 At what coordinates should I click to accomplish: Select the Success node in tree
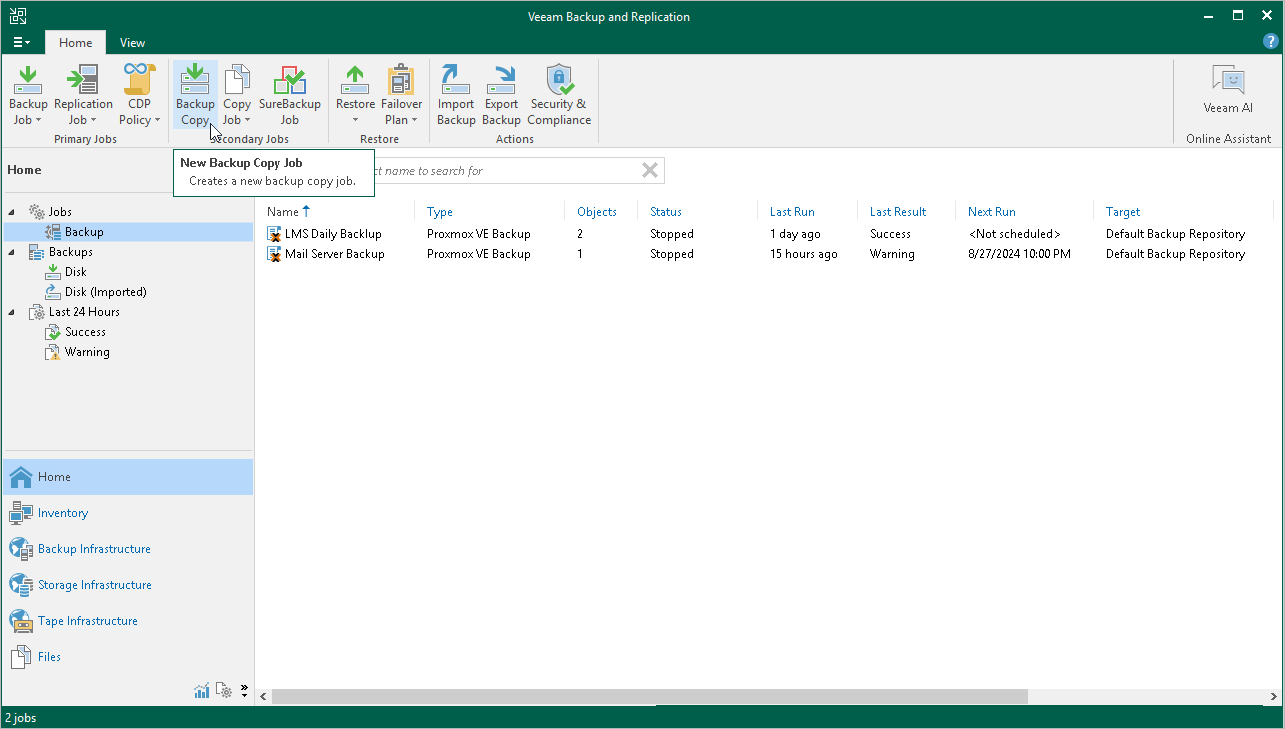(85, 332)
